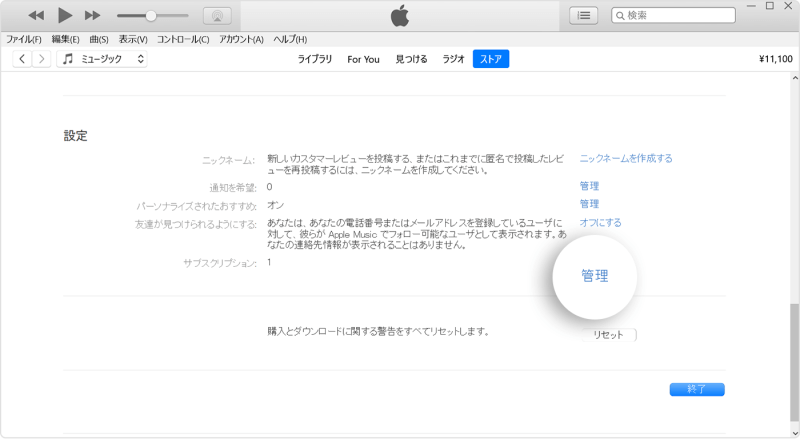The image size is (800, 439).
Task: Switch to the ラジオ tab
Action: 454,59
